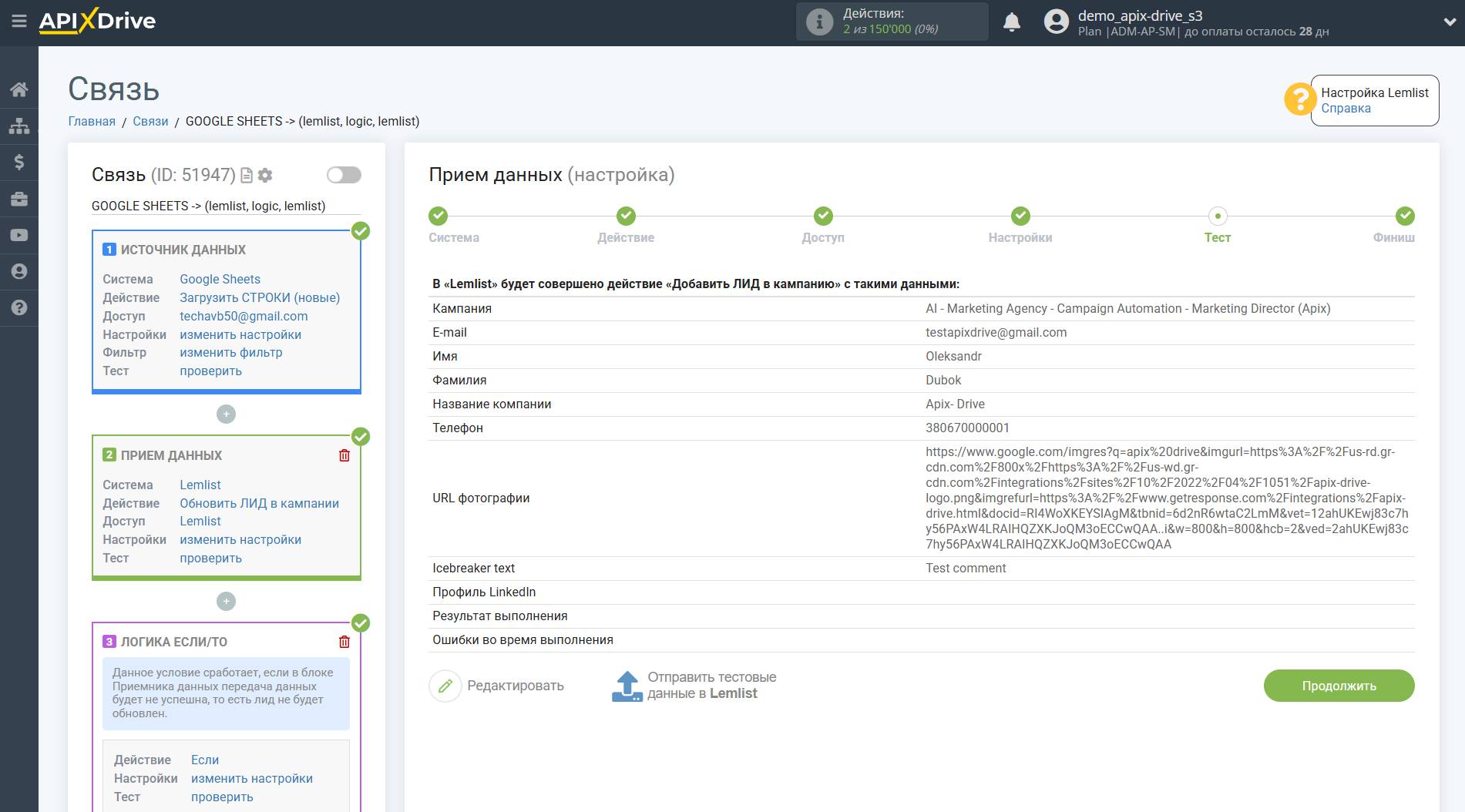Click the Продолжить button
The height and width of the screenshot is (812, 1465).
(1339, 686)
